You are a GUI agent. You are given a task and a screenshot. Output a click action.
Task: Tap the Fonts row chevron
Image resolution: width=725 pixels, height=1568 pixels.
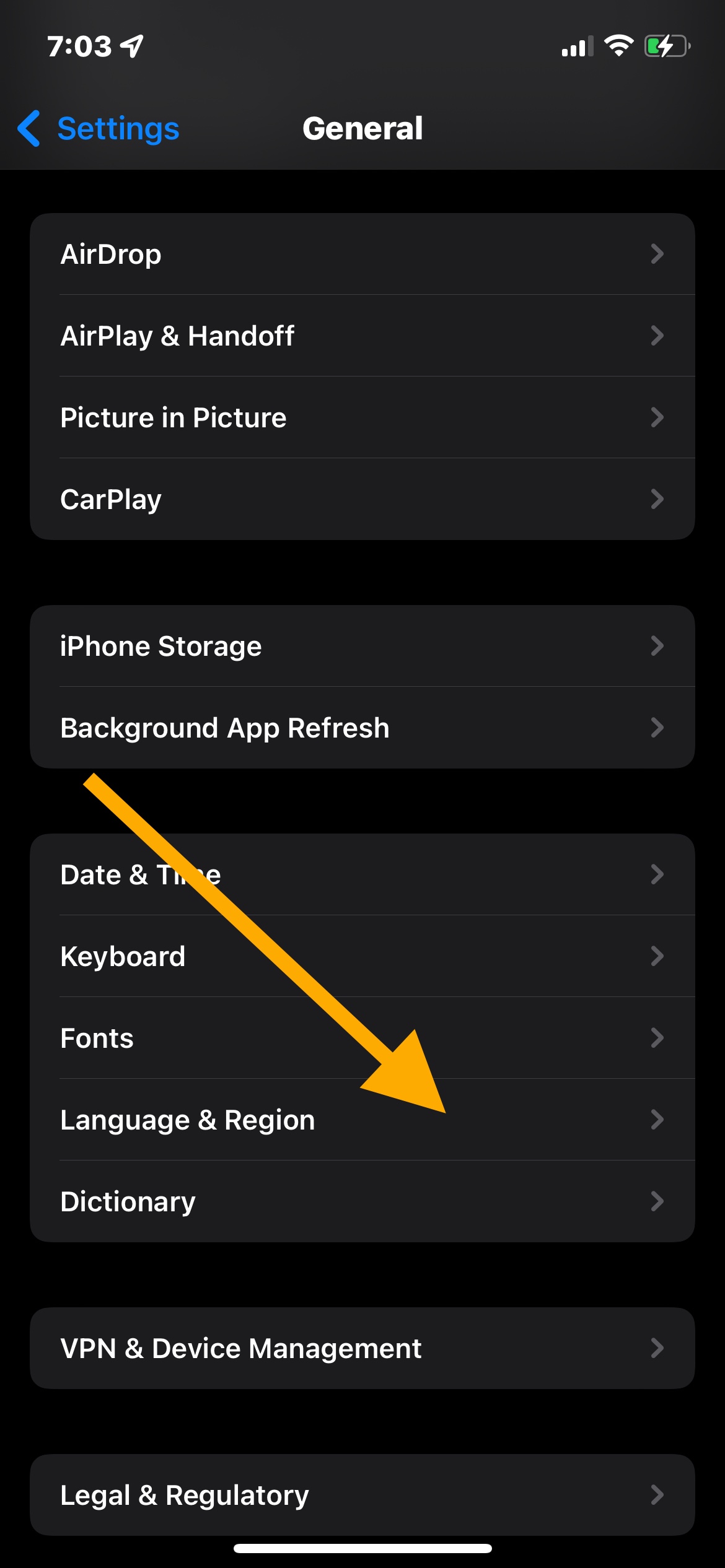click(657, 1038)
